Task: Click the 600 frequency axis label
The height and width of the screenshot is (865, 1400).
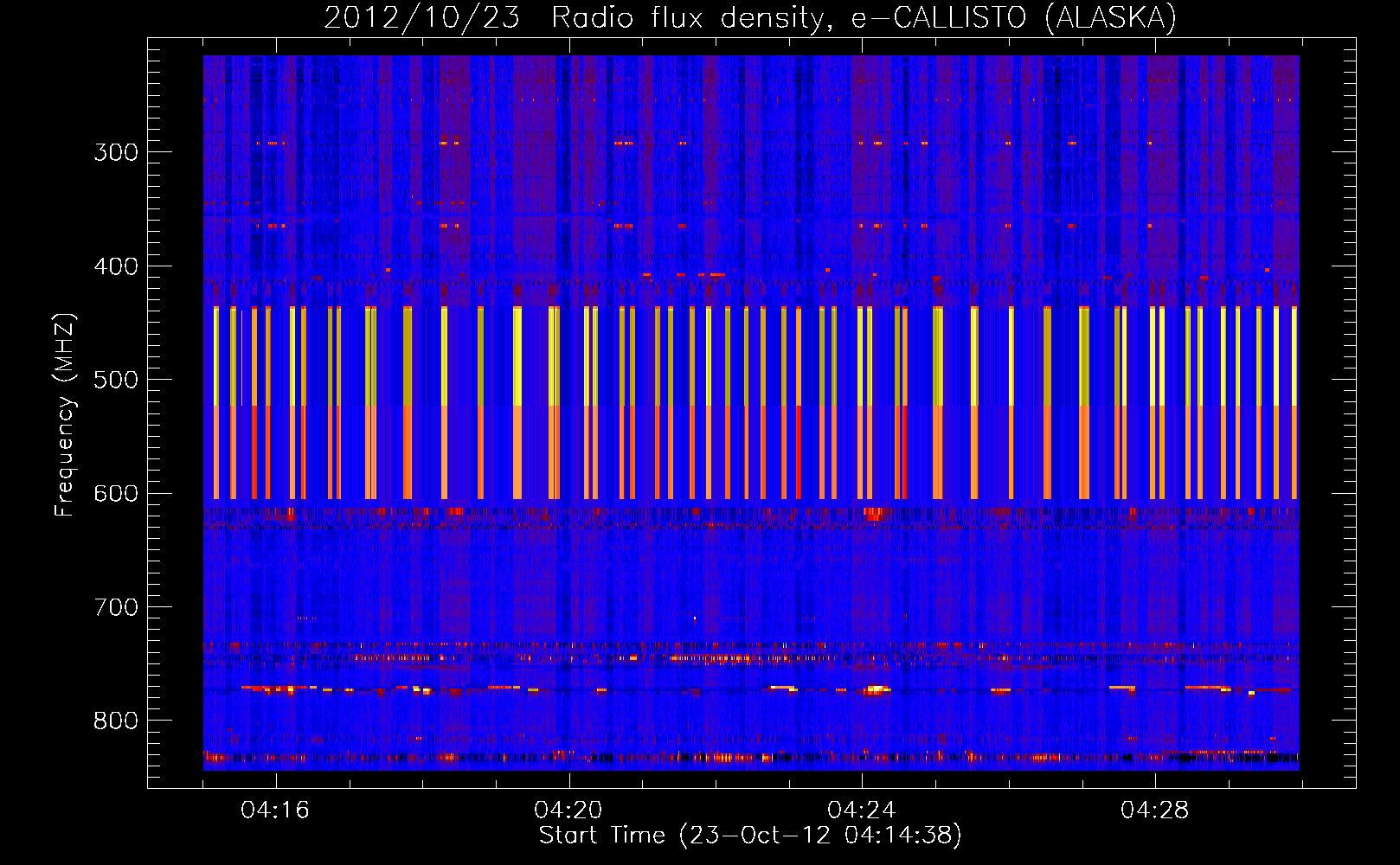Action: pos(116,494)
